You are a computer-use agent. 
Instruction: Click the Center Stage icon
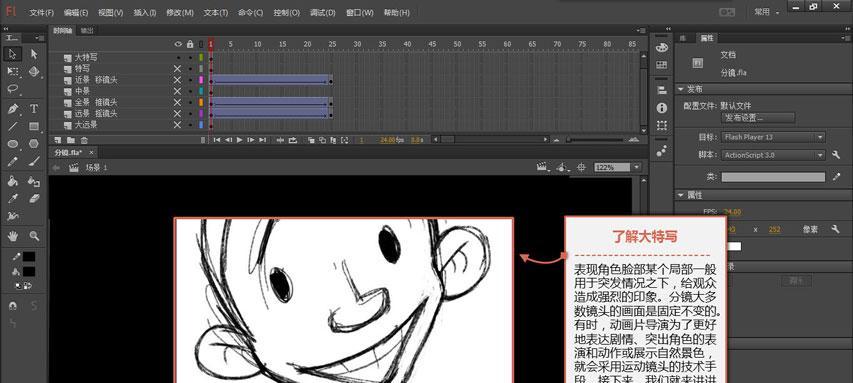581,168
